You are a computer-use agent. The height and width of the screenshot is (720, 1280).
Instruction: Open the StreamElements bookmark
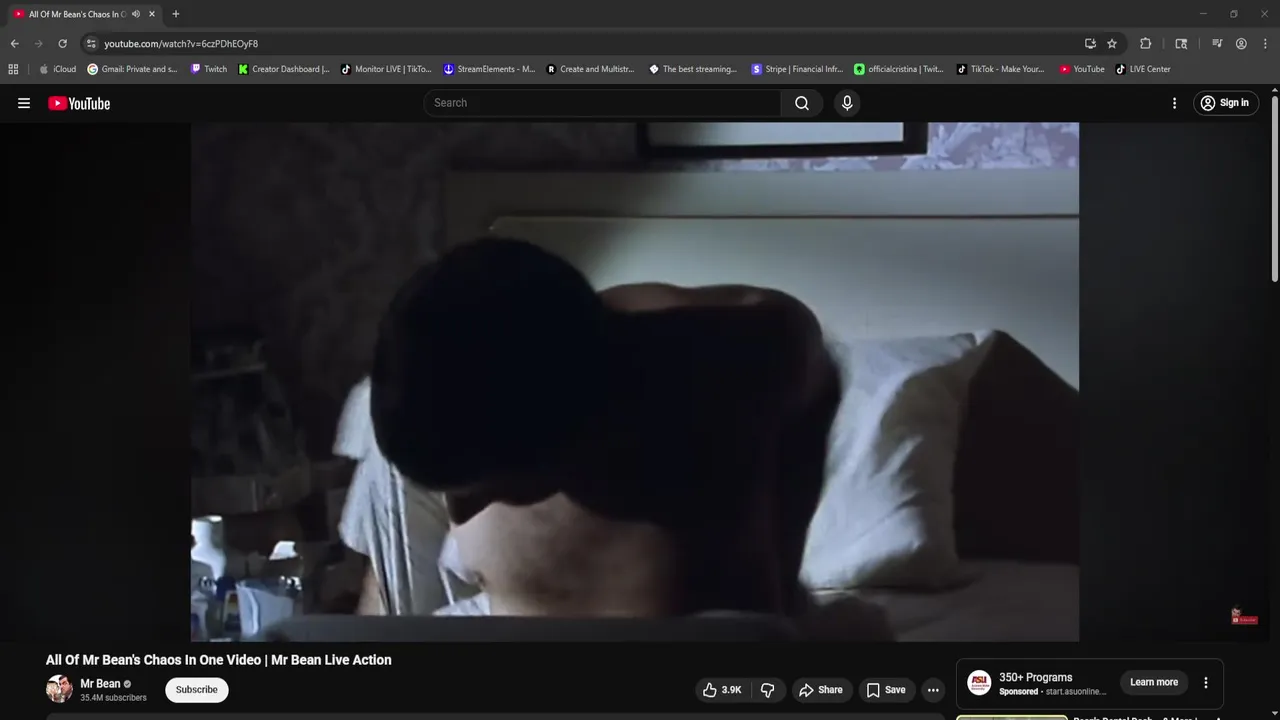(x=489, y=69)
